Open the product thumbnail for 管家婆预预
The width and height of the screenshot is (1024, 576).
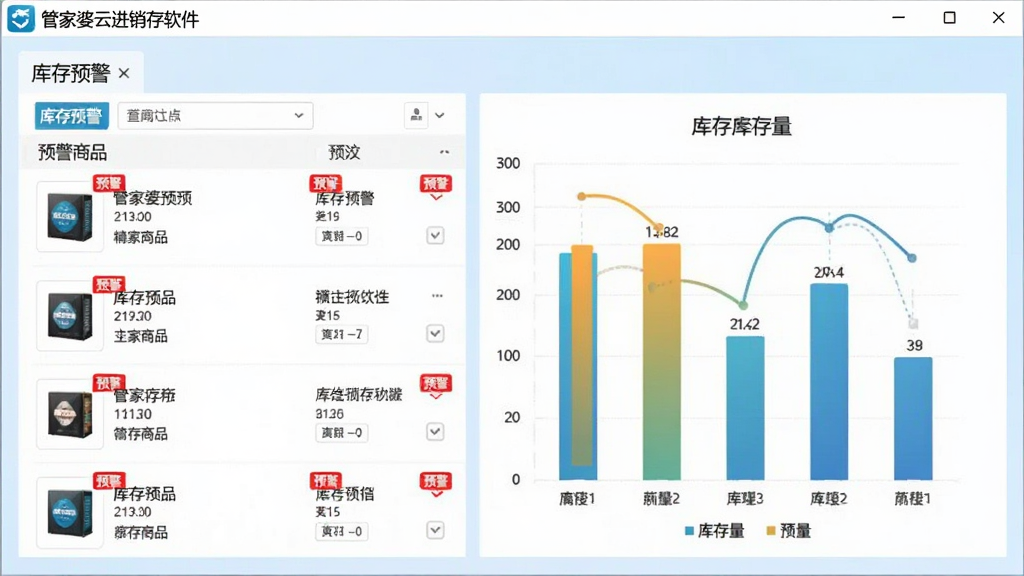pyautogui.click(x=70, y=217)
